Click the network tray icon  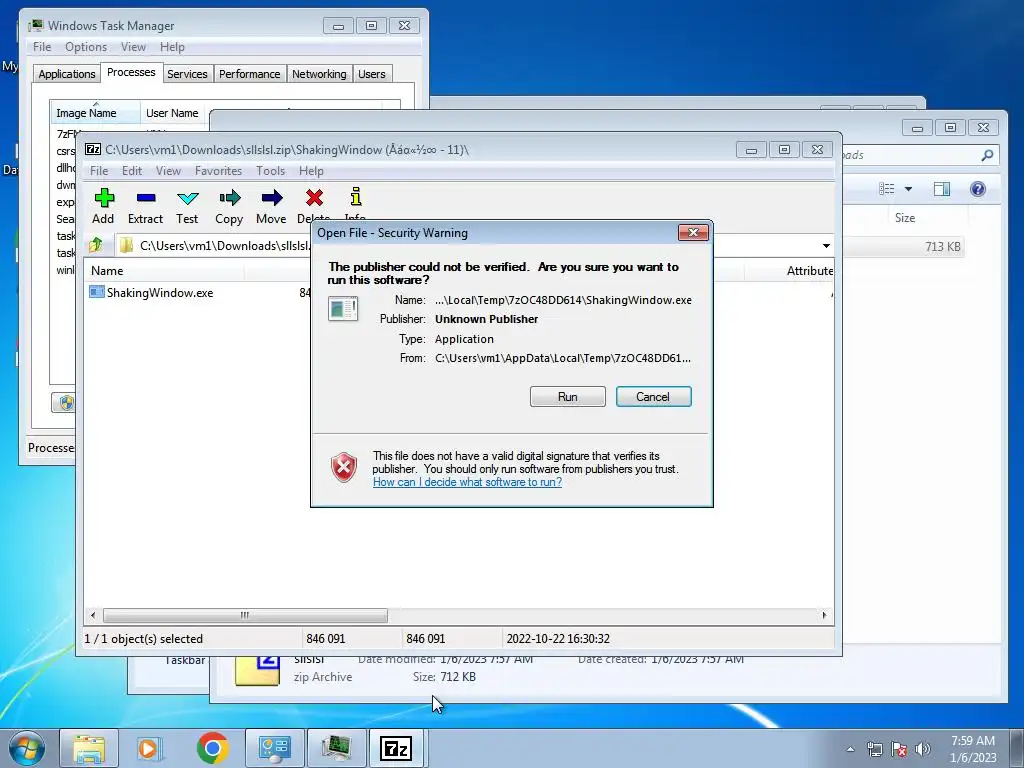[874, 749]
